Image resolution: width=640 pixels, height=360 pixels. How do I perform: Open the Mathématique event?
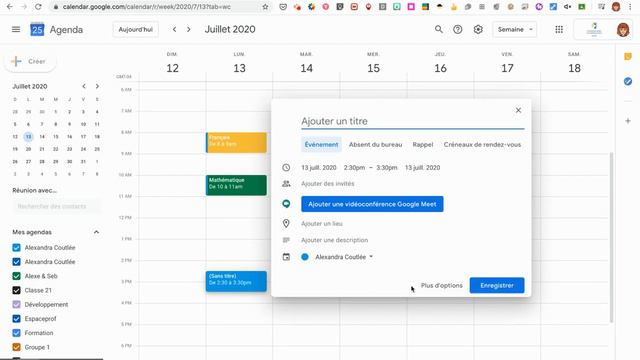pyautogui.click(x=236, y=185)
